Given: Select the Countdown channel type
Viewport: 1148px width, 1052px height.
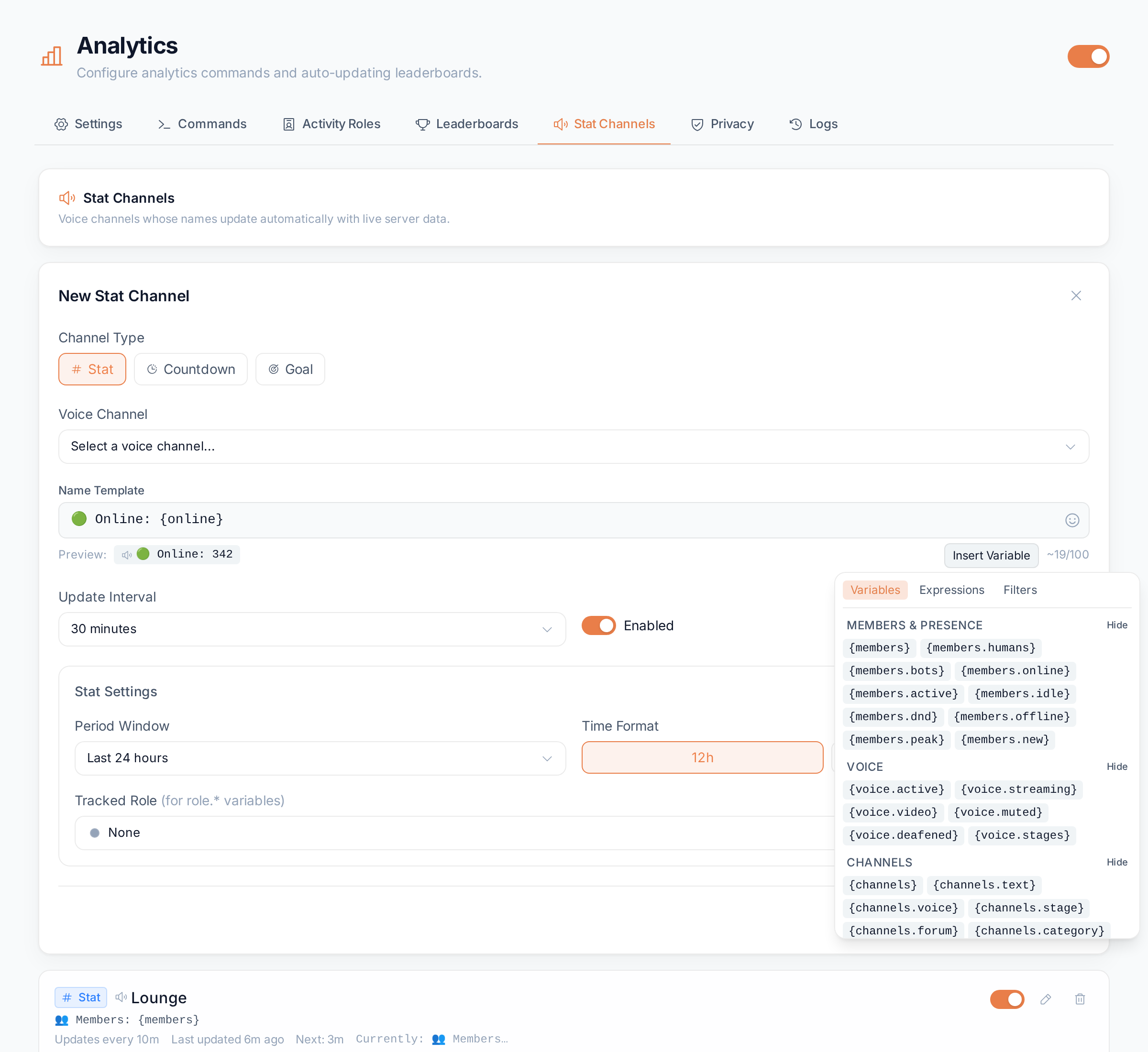Looking at the screenshot, I should pyautogui.click(x=191, y=370).
